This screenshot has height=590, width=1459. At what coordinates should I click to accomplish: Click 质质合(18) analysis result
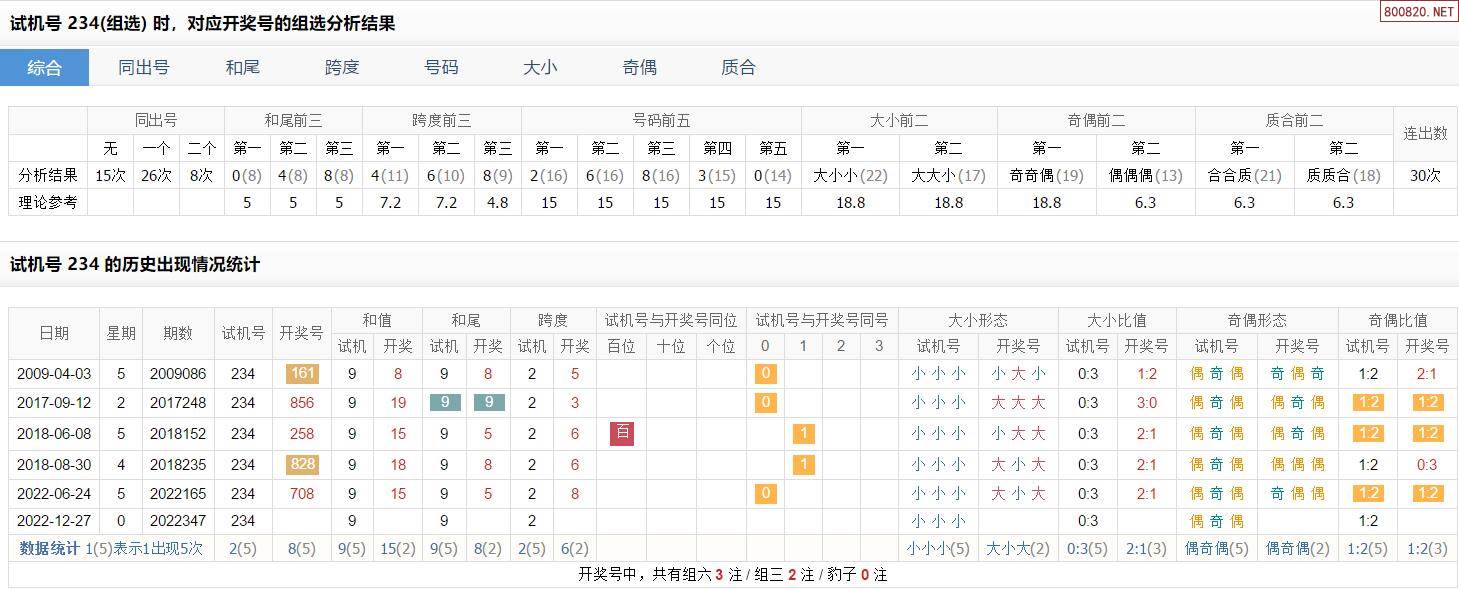click(1343, 175)
